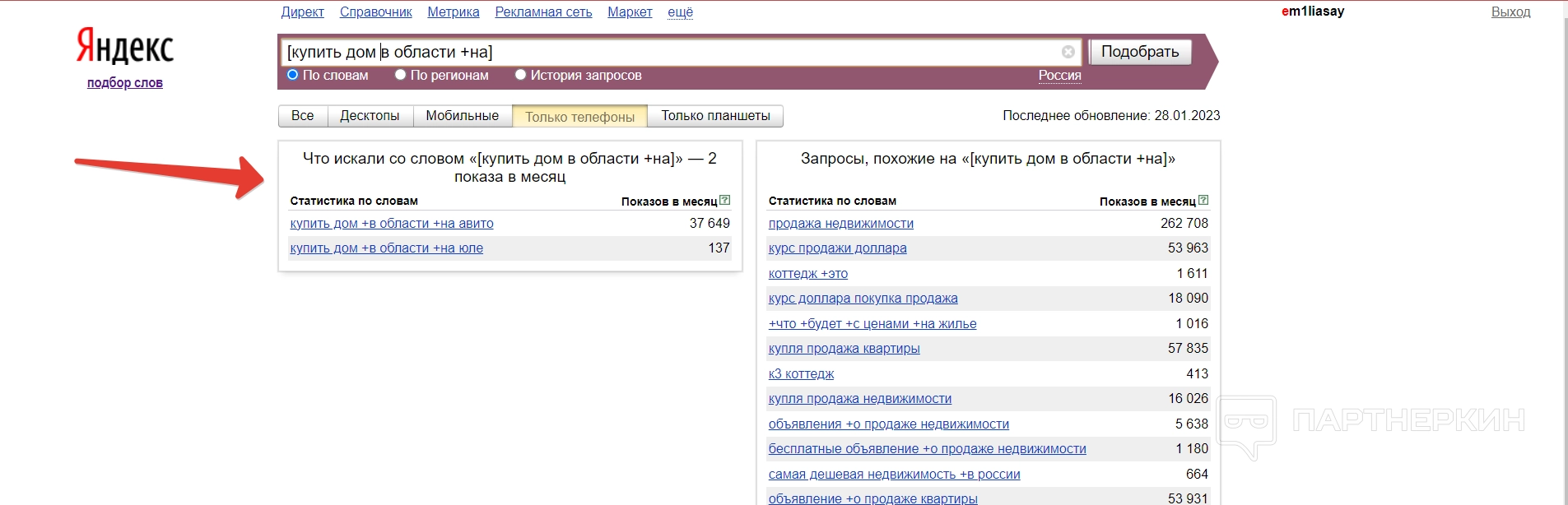Clear the search field with the X icon
Screen dimensions: 1568x505
coord(1068,52)
